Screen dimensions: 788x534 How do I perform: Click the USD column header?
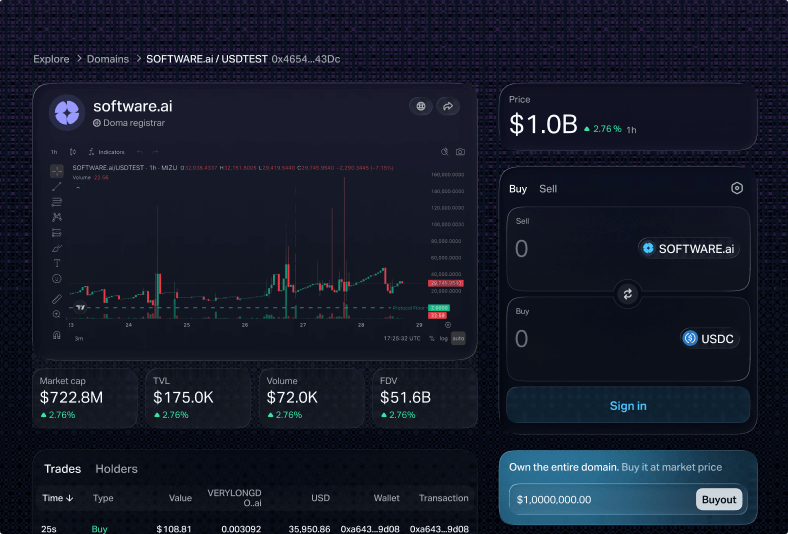point(320,498)
